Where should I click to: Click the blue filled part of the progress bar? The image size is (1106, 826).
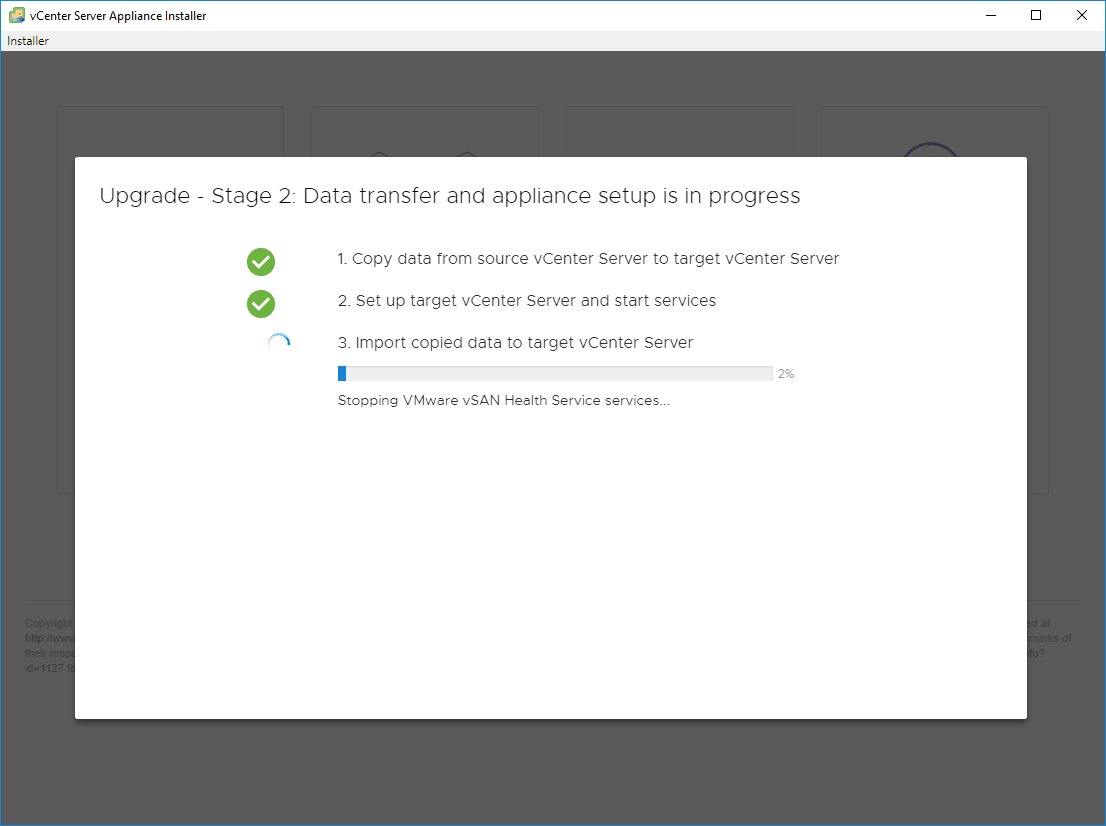(342, 374)
